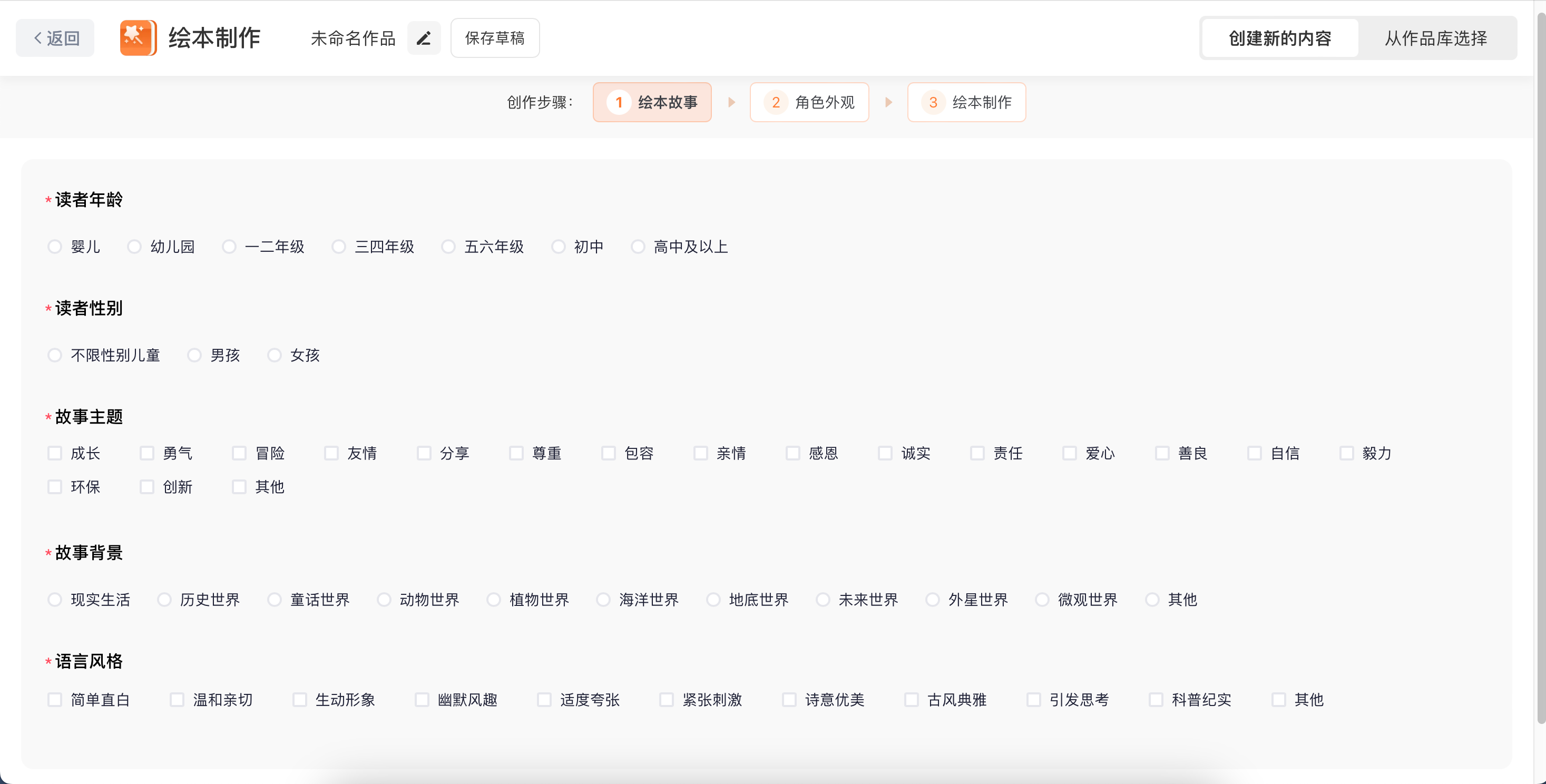Viewport: 1546px width, 784px height.
Task: Select 现实生活 as story background
Action: [x=55, y=600]
